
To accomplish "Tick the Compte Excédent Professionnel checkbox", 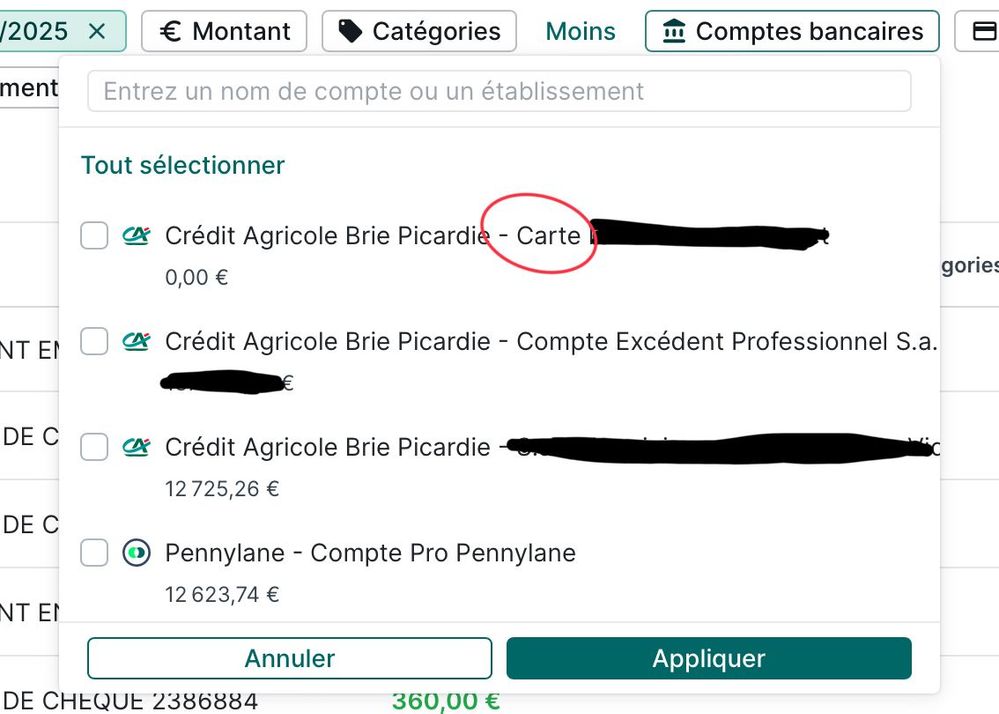I will (94, 342).
